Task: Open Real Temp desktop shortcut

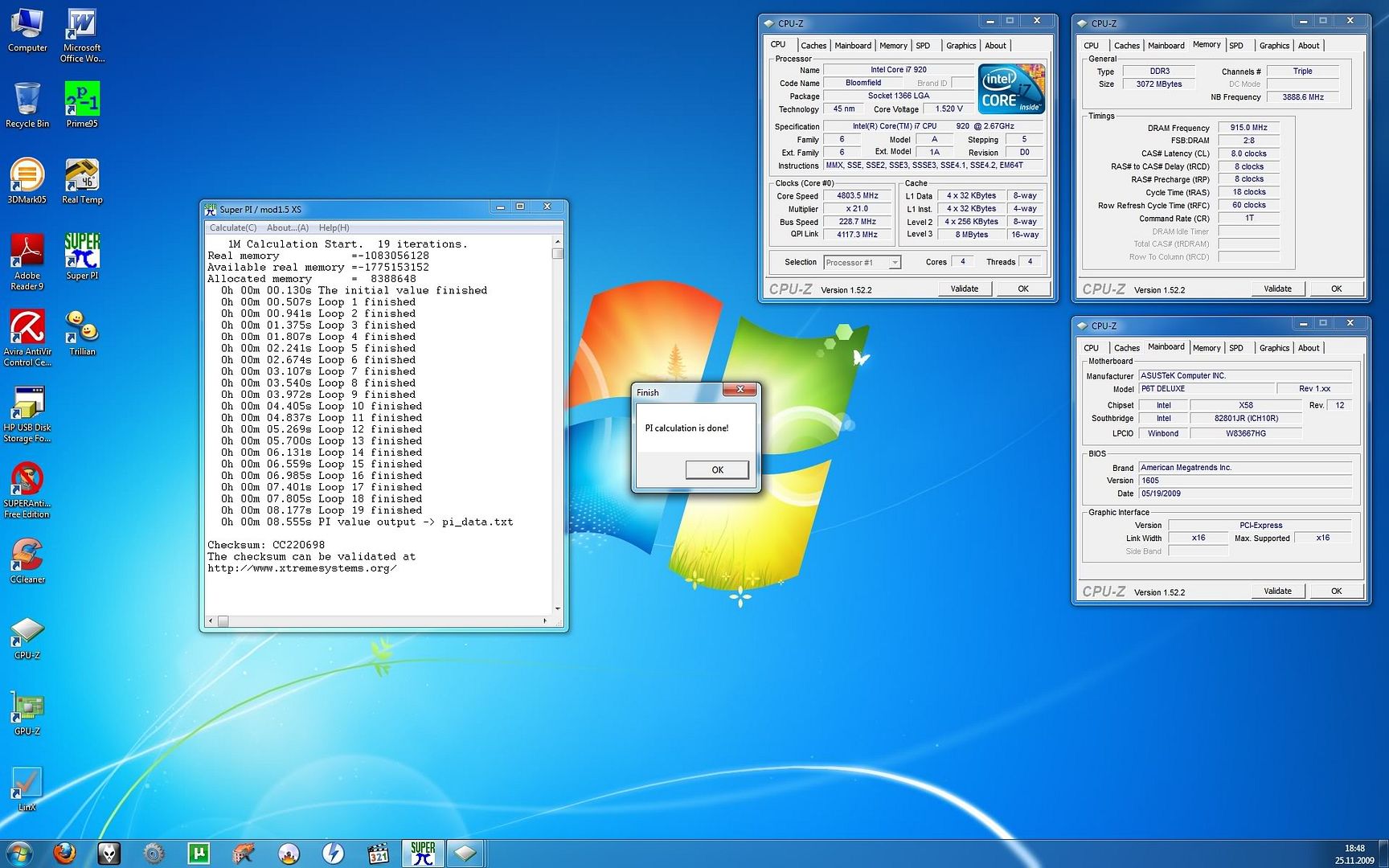Action: click(x=82, y=181)
